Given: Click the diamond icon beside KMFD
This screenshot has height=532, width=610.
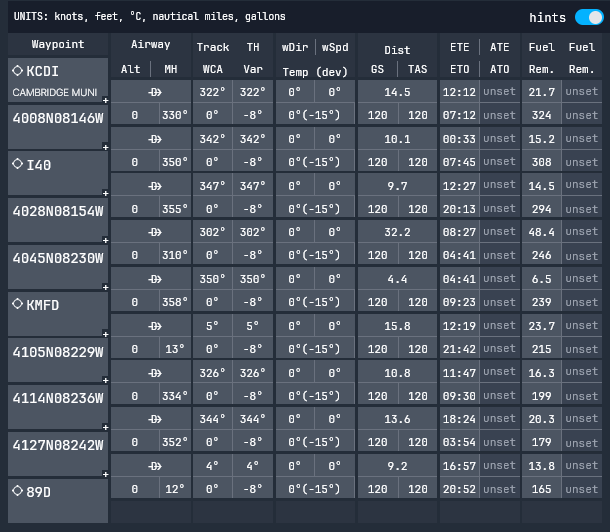Looking at the screenshot, I should (x=18, y=300).
